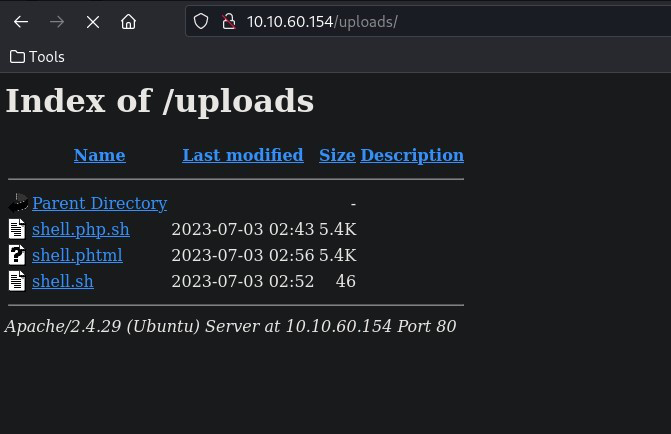Open the Tools bookmarks folder
The image size is (671, 434).
click(37, 57)
